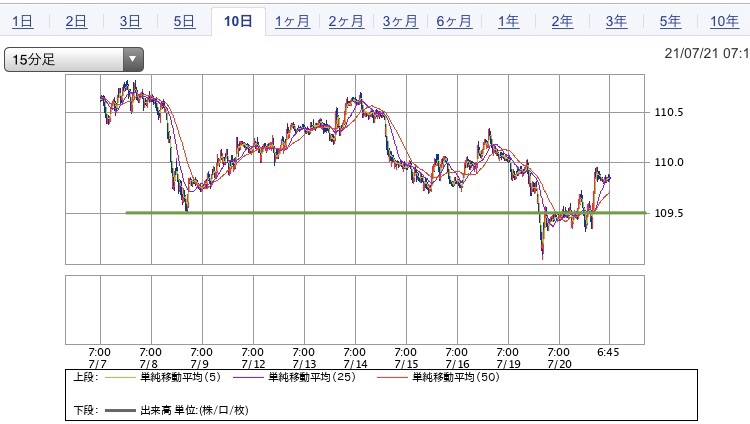Open the 3ヶ月 range tab
Screen dimensions: 750x424
400,22
